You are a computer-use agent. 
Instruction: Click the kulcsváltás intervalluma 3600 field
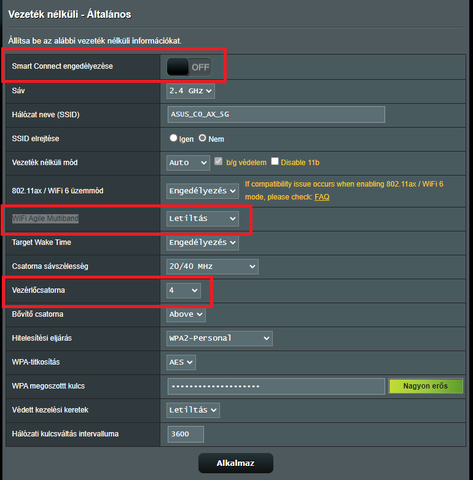click(186, 434)
